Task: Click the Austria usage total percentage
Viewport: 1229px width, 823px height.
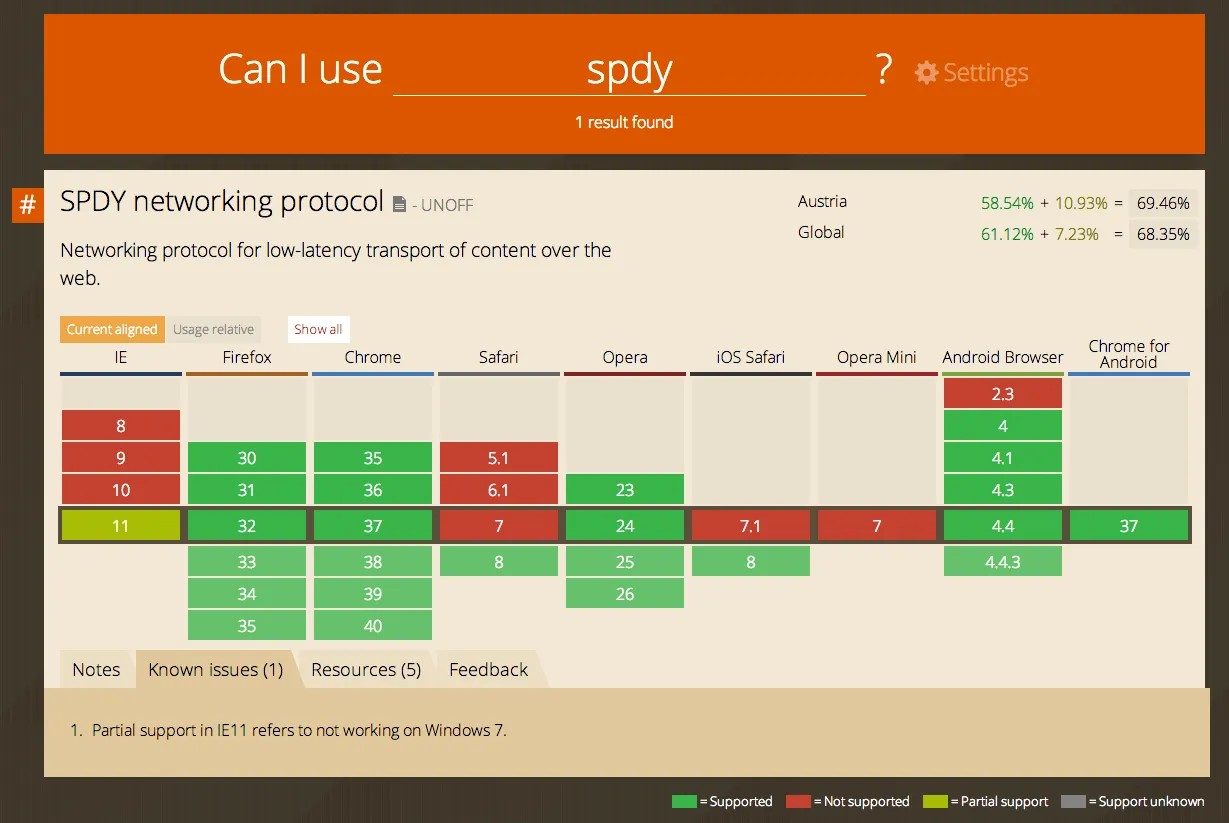Action: click(1163, 202)
